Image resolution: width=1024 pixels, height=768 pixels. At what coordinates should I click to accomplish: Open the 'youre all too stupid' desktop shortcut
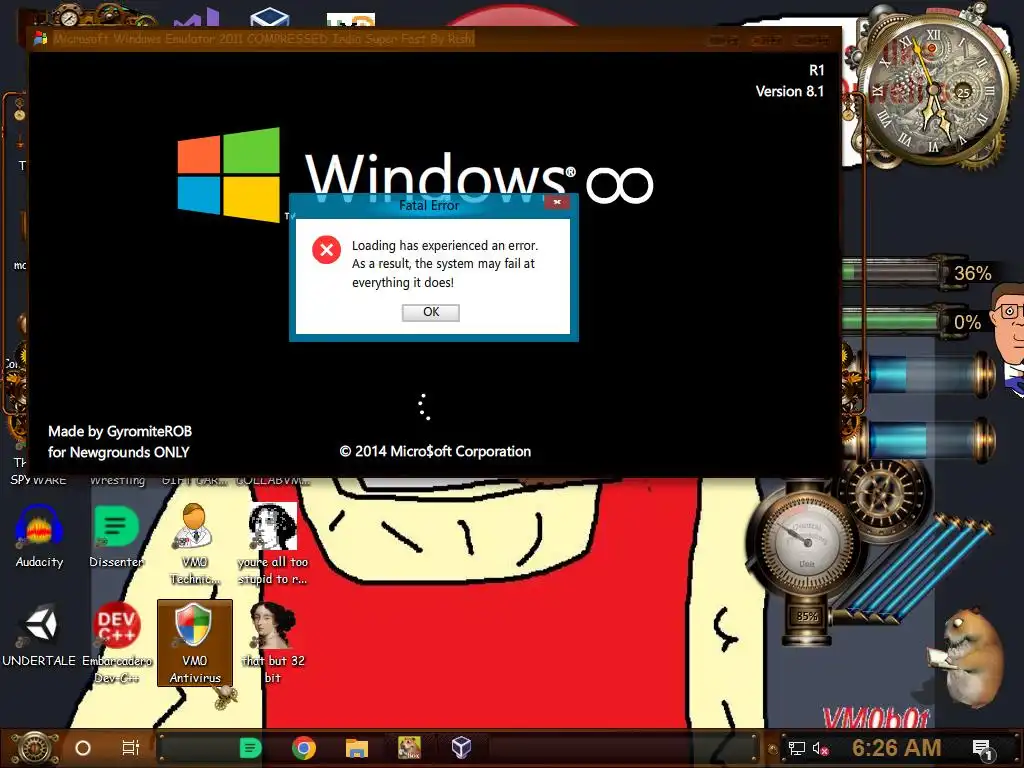pyautogui.click(x=273, y=543)
